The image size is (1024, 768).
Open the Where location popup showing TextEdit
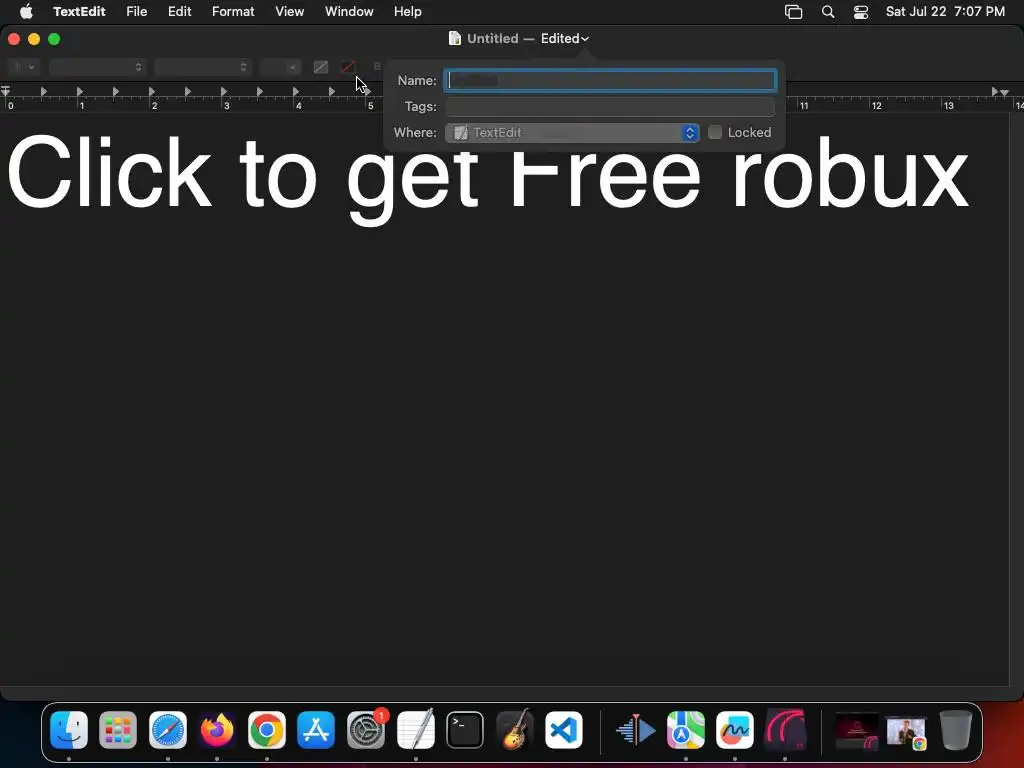click(572, 133)
